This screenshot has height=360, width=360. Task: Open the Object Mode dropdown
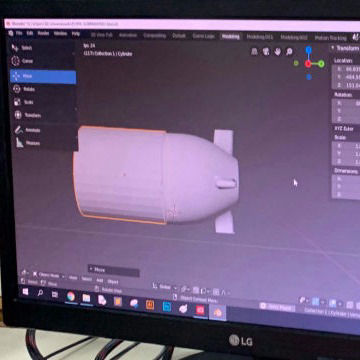(49, 275)
